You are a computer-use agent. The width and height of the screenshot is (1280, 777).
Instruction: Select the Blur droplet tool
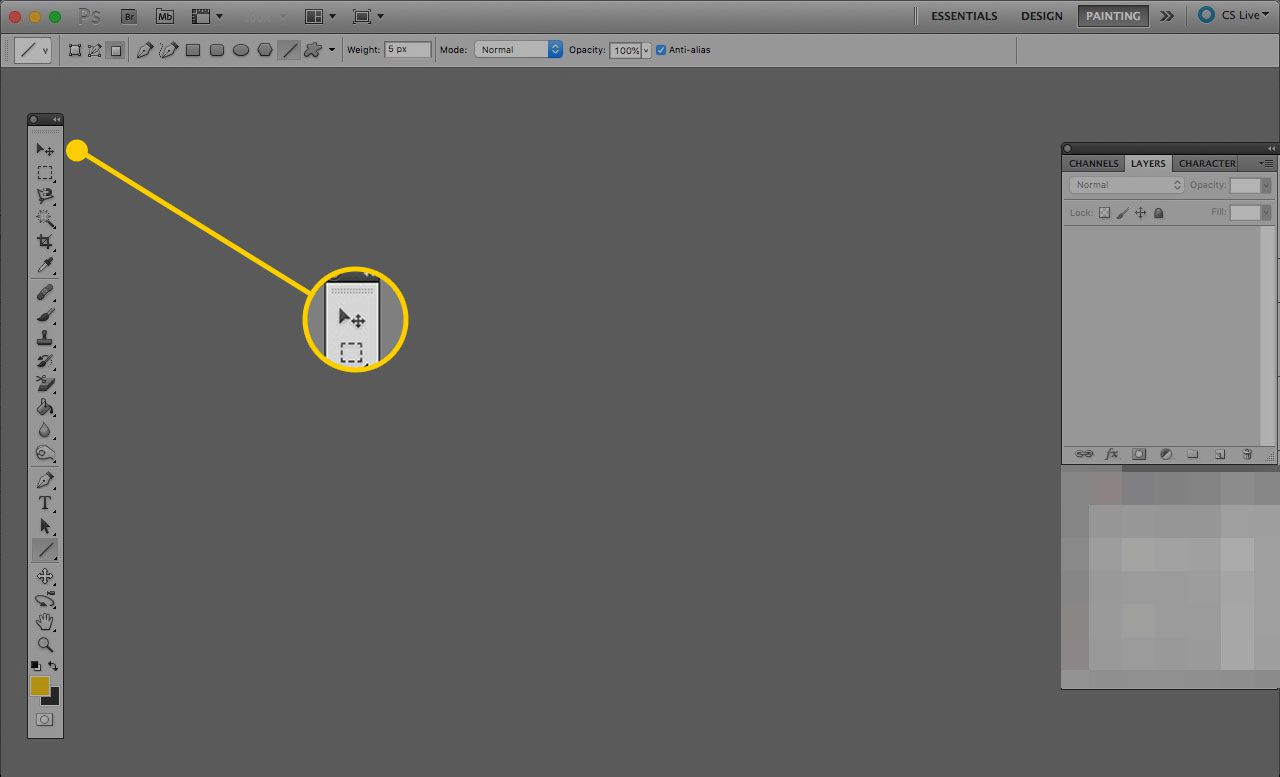click(45, 430)
